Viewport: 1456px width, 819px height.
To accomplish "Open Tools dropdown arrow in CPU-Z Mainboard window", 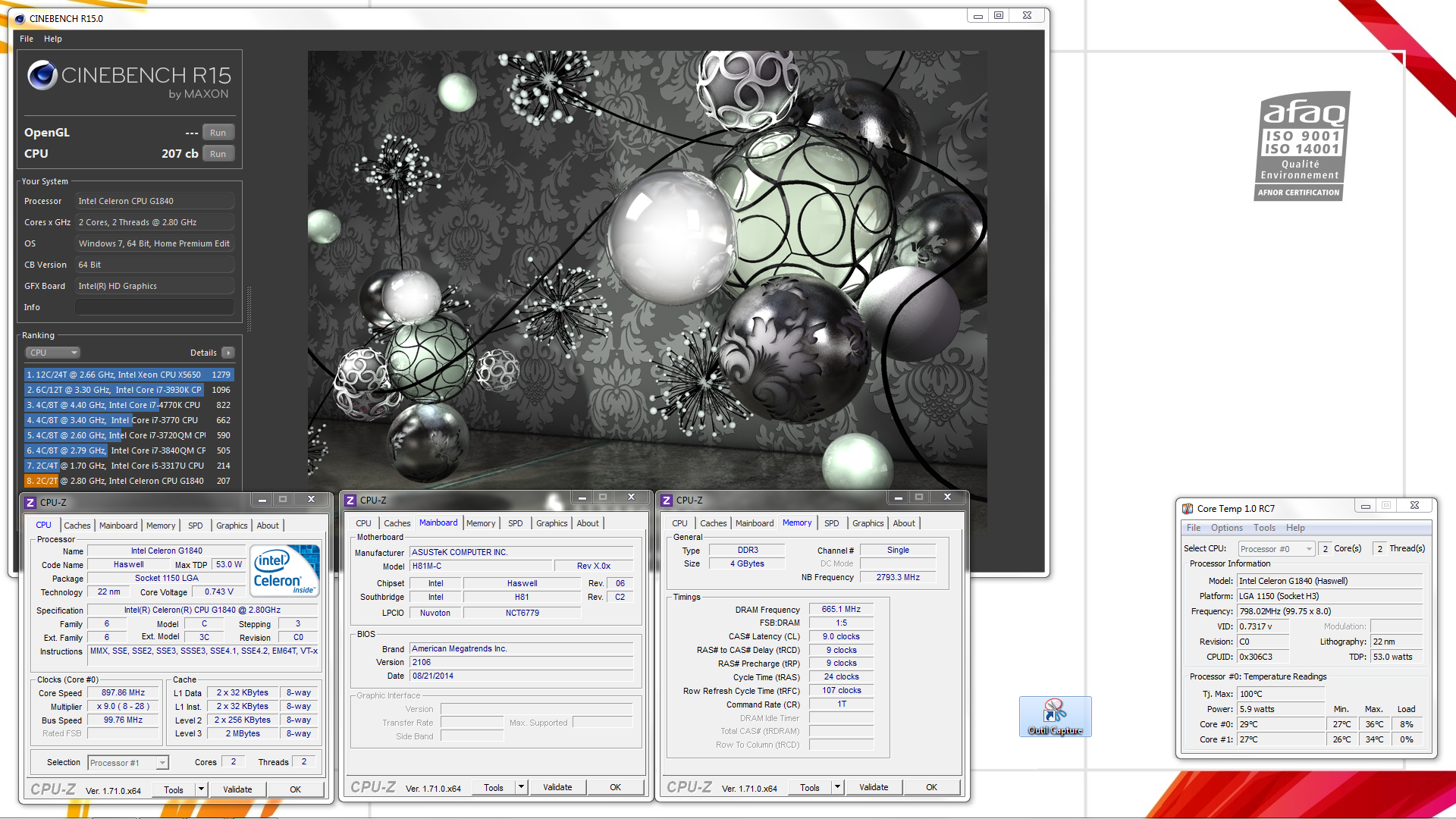I will click(521, 787).
